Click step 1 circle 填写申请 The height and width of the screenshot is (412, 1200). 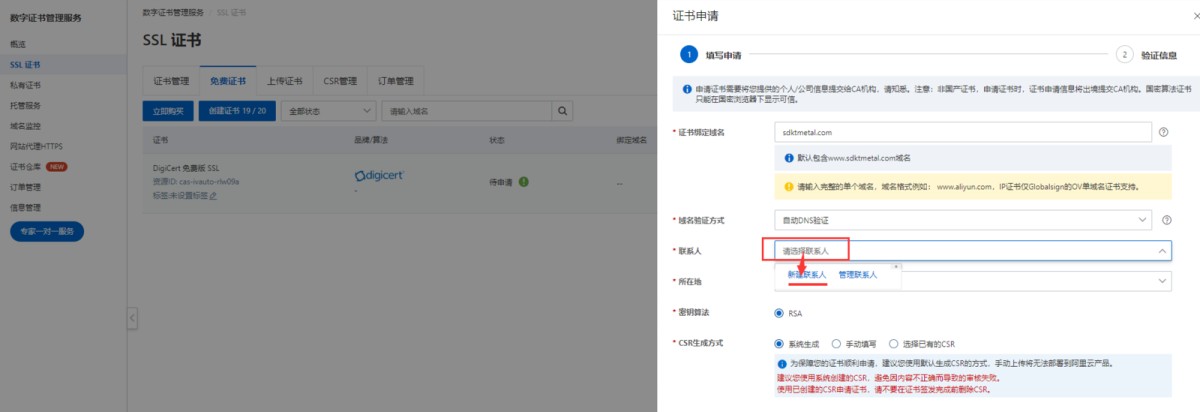click(688, 55)
